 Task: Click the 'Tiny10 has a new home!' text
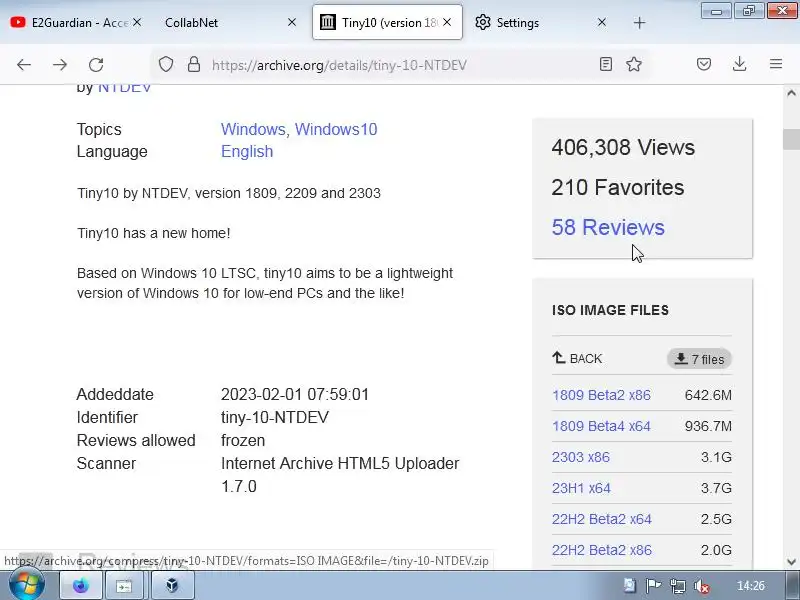click(154, 233)
